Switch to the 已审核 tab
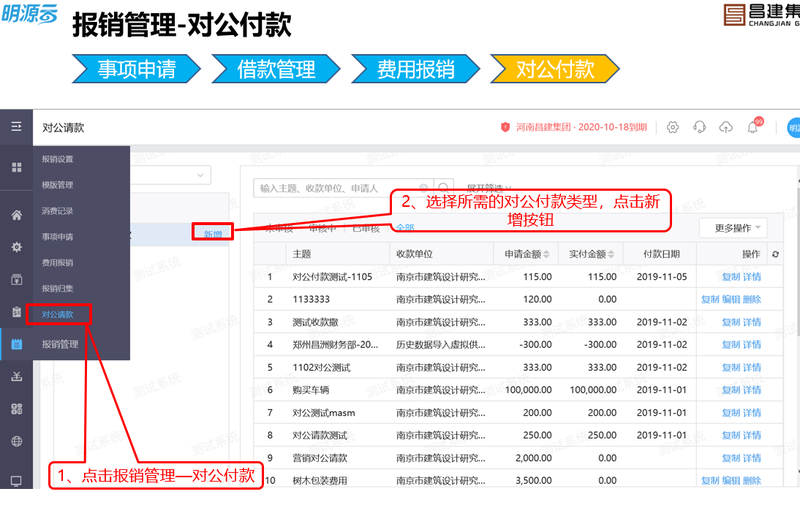This screenshot has height=516, width=800. [x=366, y=228]
